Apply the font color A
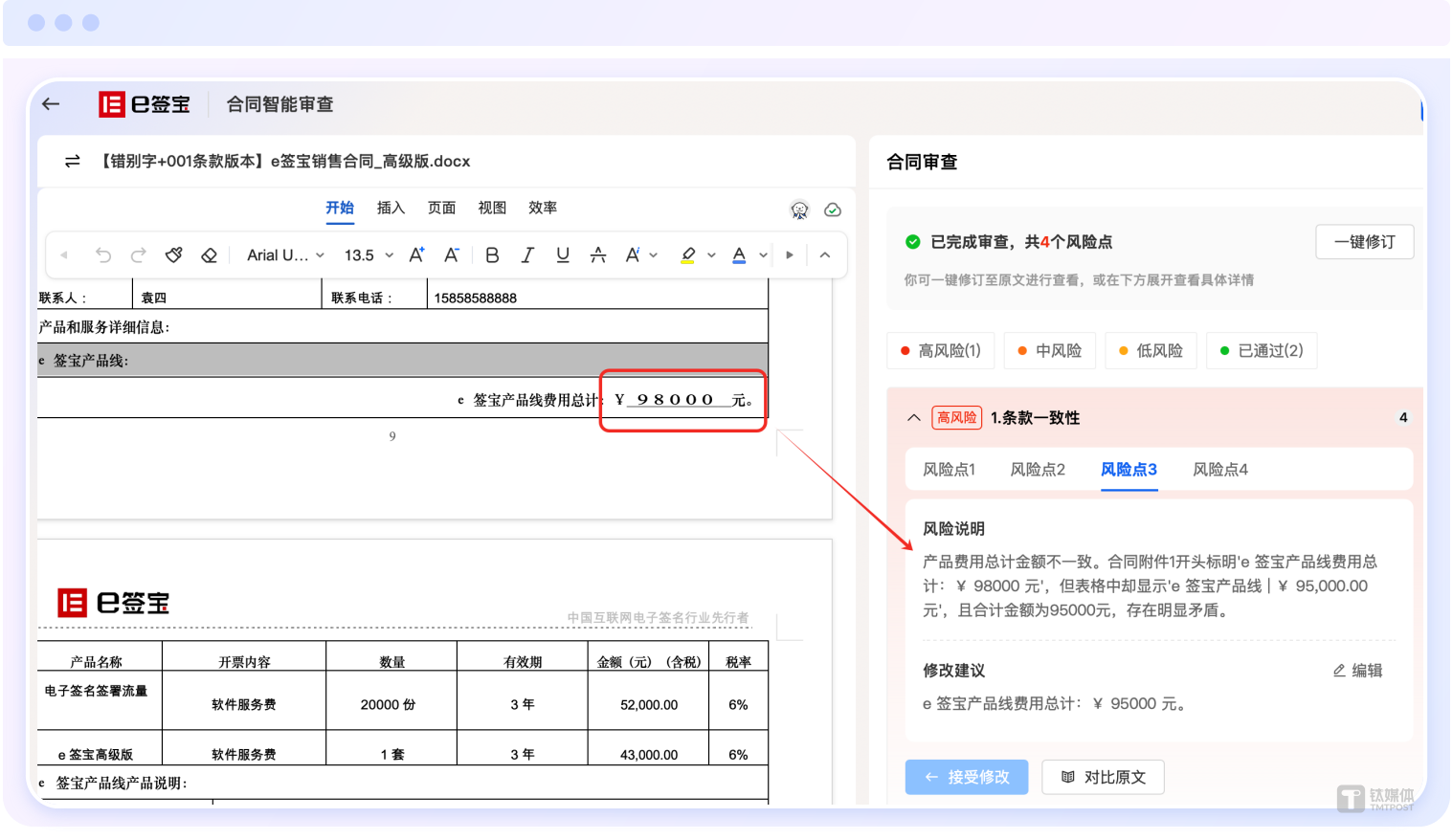This screenshot has width=1453, height=840. [x=739, y=254]
